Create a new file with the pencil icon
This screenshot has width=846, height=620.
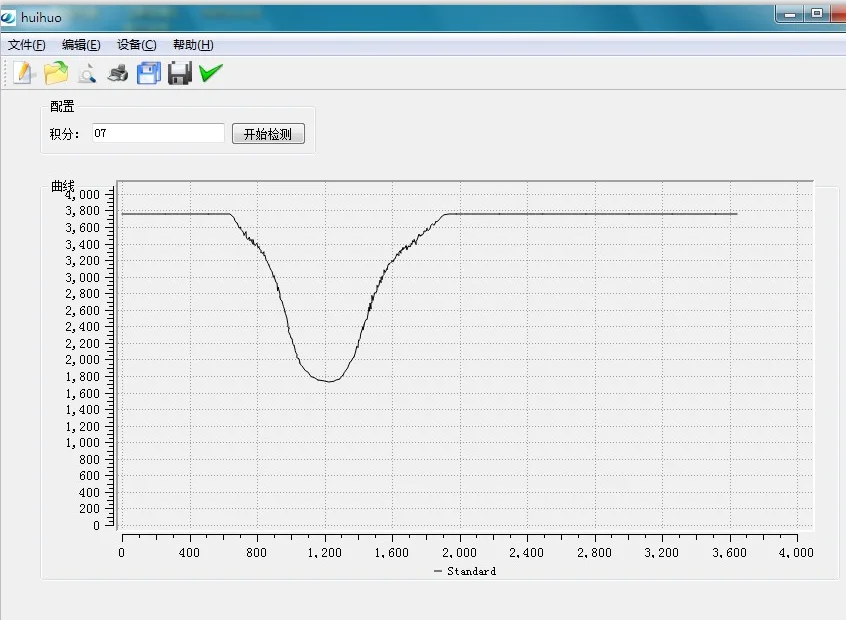[x=22, y=72]
